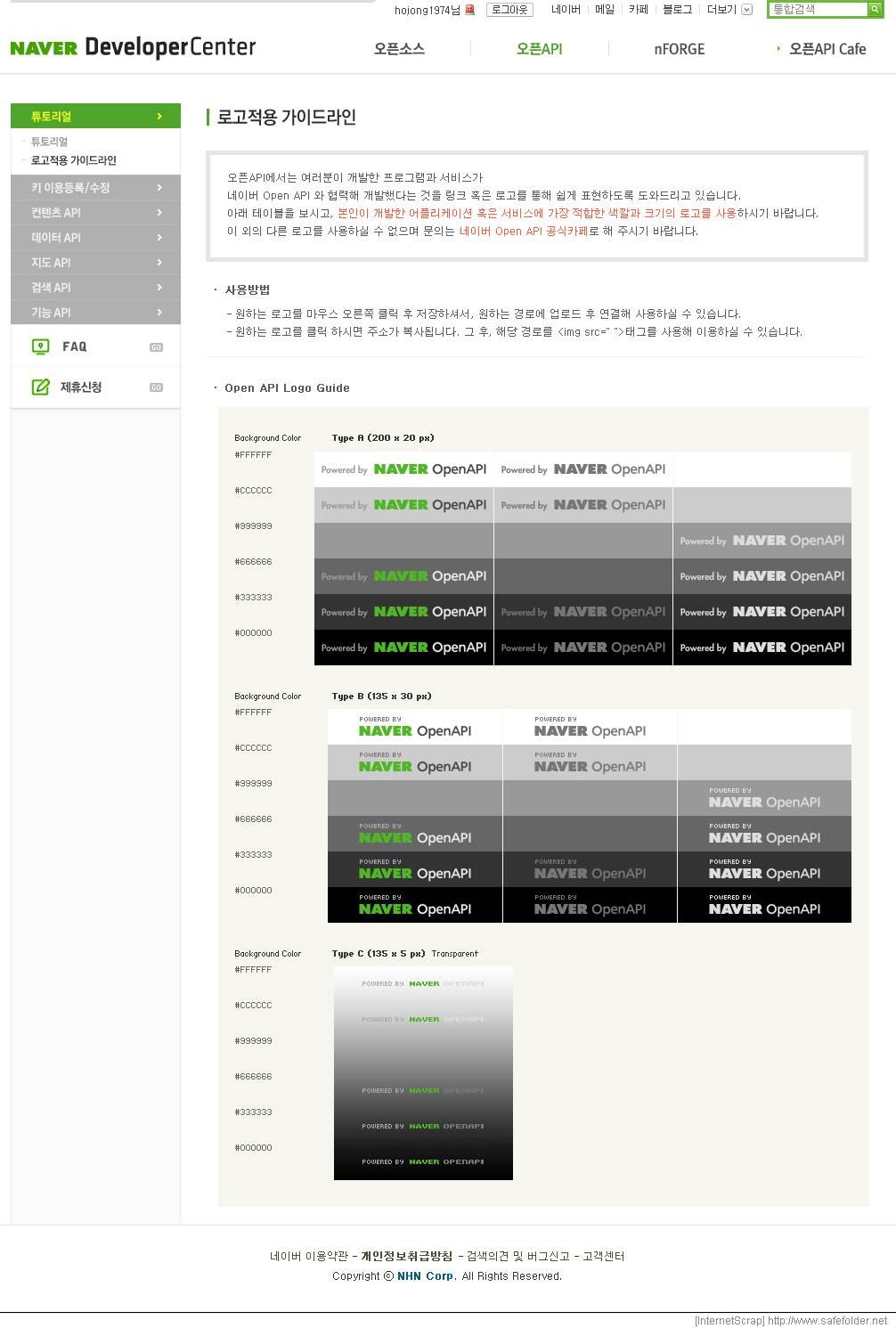Click the FAQ monitor icon in sidebar
This screenshot has height=1328, width=896.
coord(40,346)
